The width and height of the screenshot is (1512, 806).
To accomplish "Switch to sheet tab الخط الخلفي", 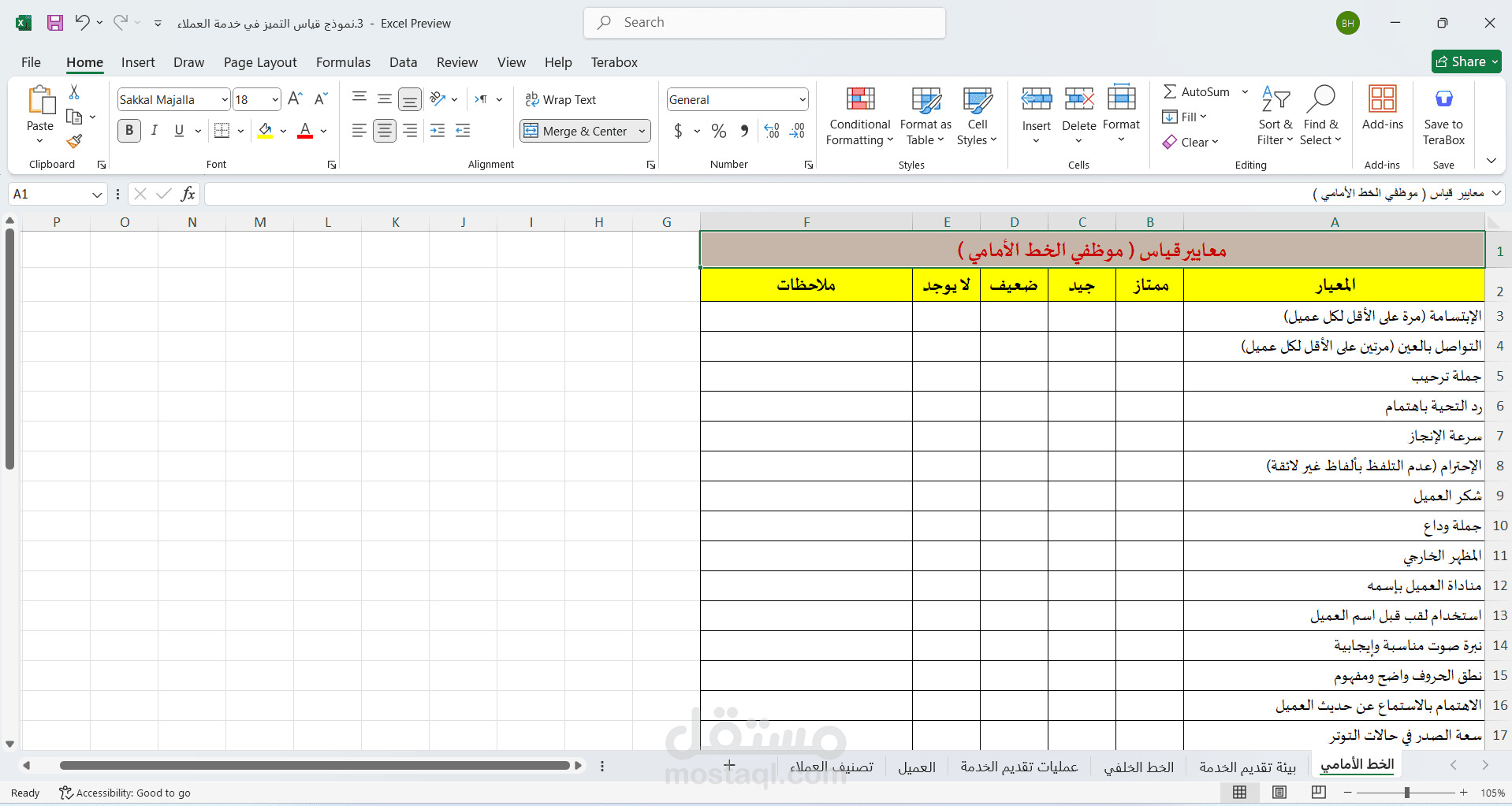I will [1138, 767].
